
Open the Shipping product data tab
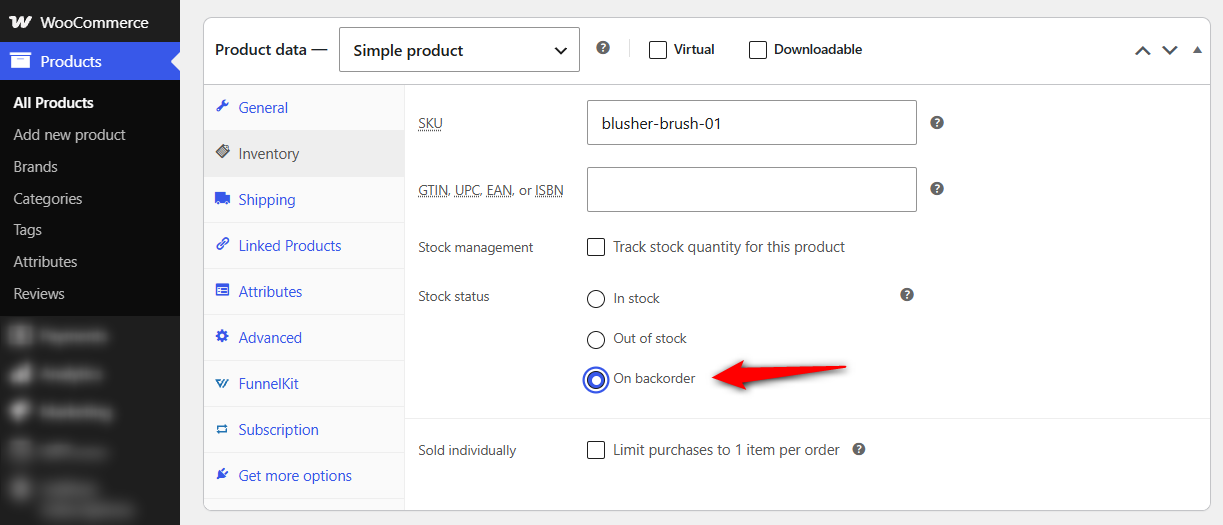click(304, 200)
